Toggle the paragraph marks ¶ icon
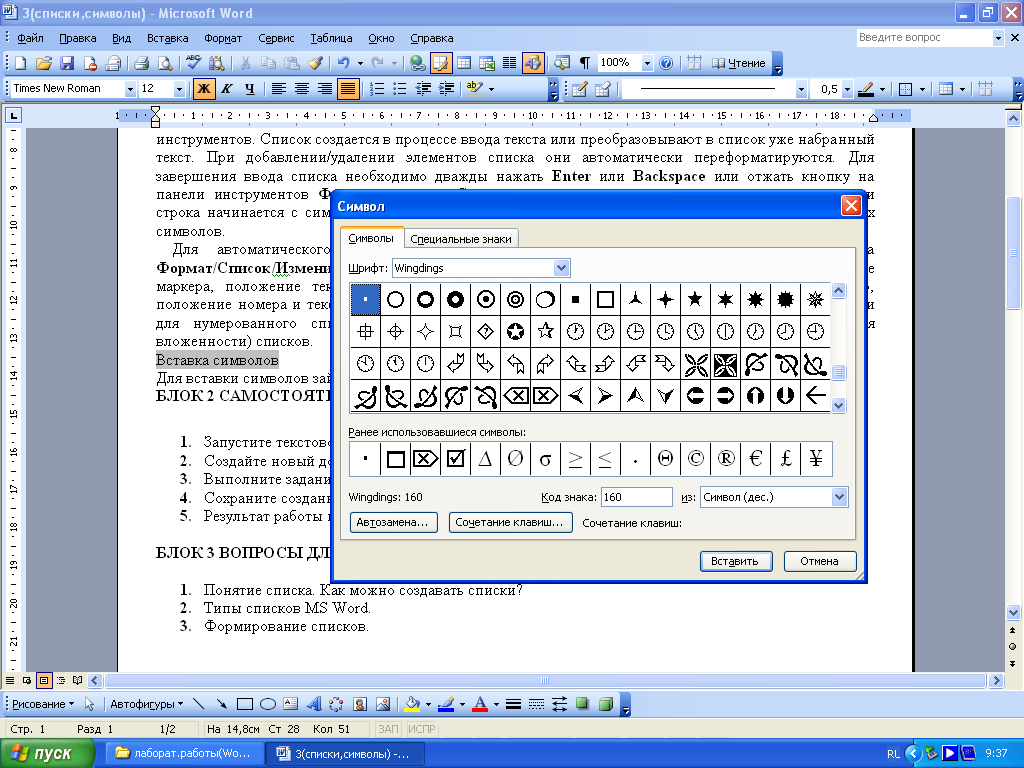Viewport: 1024px width, 768px height. pyautogui.click(x=584, y=63)
